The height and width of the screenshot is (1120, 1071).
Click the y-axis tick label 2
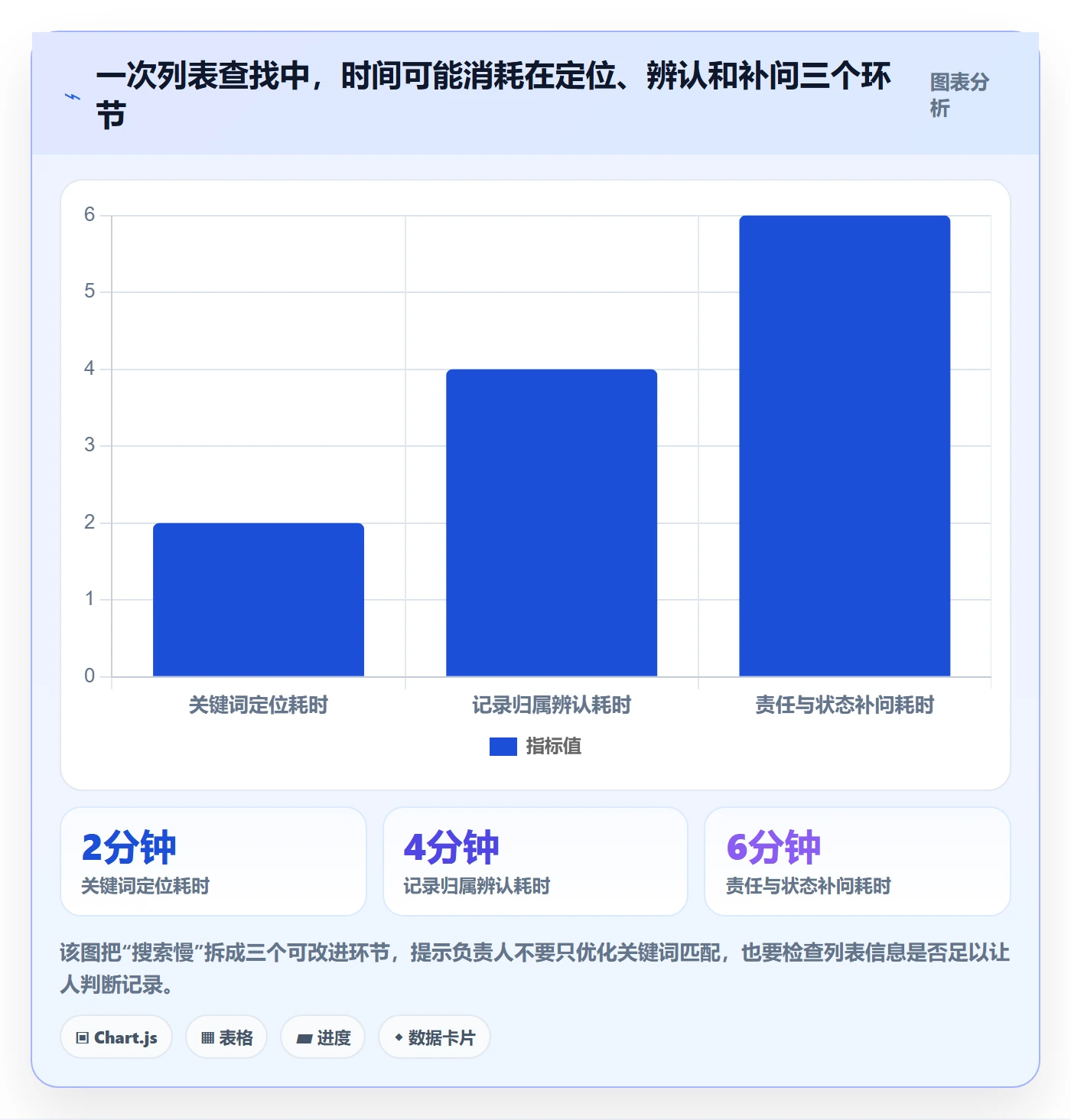90,522
